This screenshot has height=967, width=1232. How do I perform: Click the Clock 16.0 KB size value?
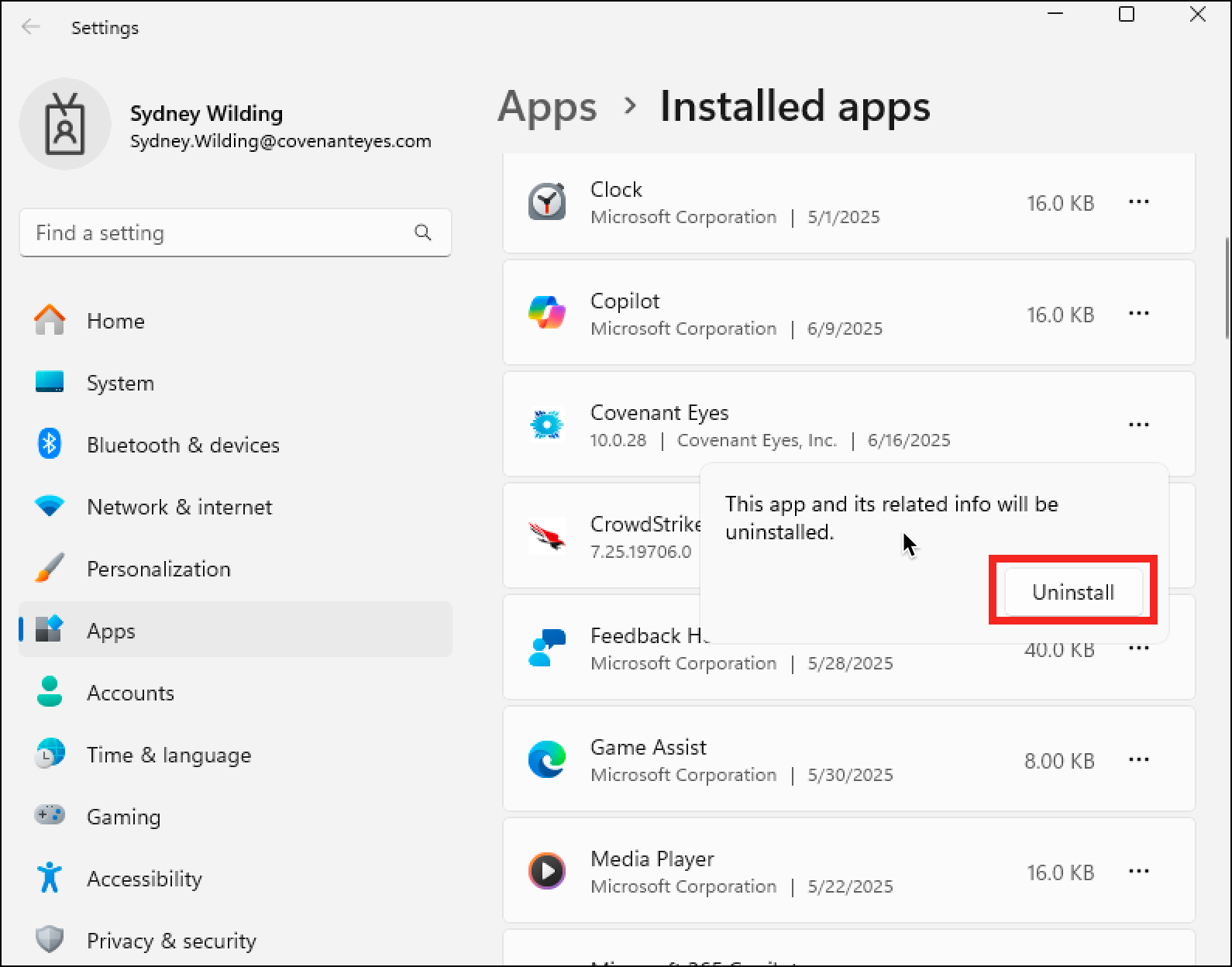tap(1060, 203)
